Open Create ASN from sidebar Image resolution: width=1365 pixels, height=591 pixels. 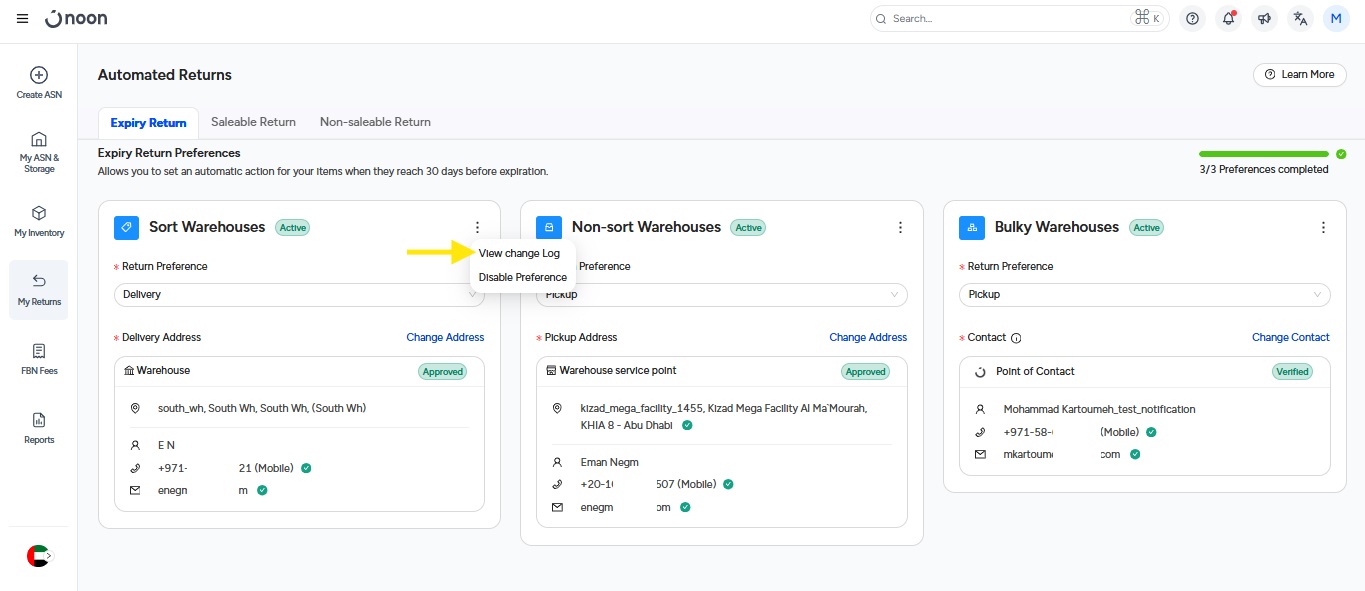[39, 81]
